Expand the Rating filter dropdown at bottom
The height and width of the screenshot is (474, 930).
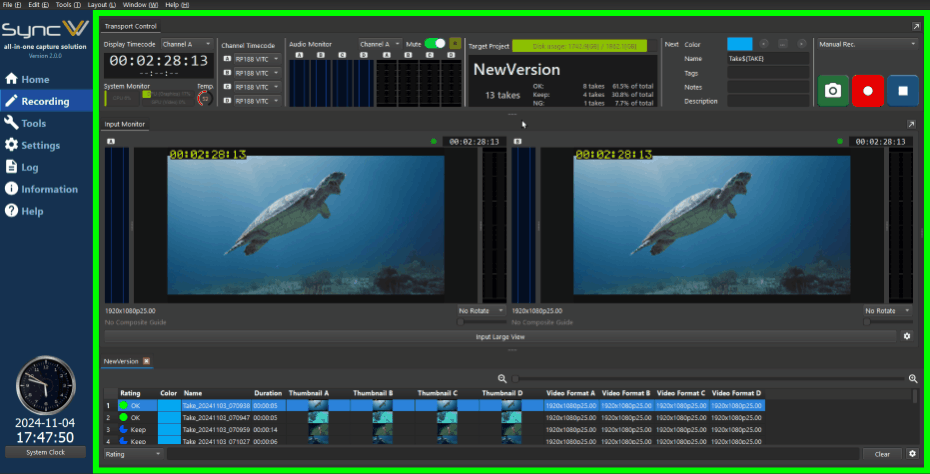[x=133, y=454]
